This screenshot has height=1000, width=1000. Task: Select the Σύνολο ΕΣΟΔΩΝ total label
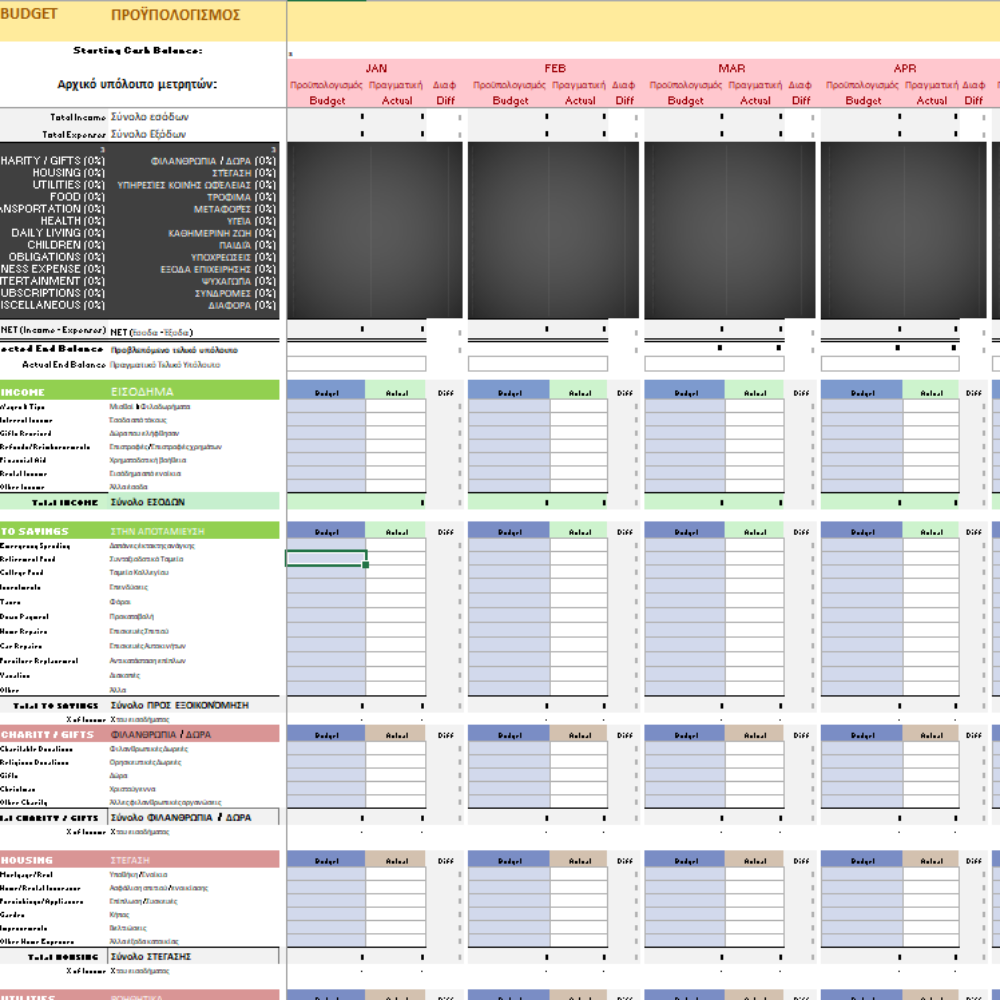pos(147,502)
